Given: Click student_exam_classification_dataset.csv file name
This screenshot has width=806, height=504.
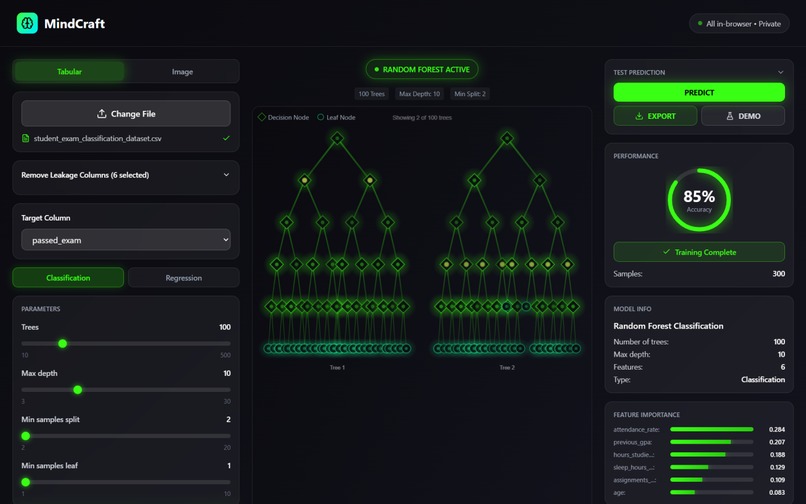Looking at the screenshot, I should pos(98,138).
